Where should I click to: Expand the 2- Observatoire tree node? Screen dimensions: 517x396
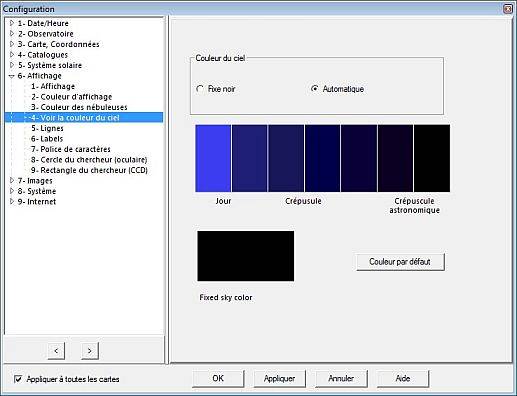12,33
